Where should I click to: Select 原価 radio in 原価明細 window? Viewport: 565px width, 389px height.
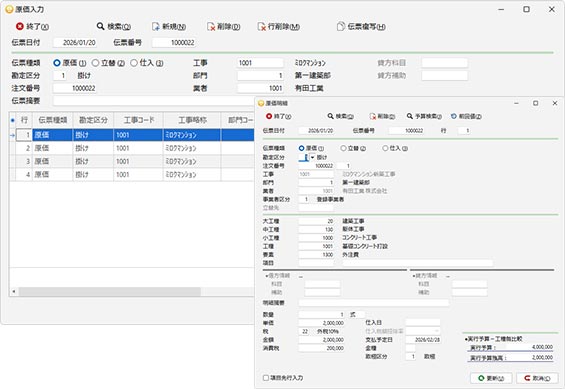(x=302, y=148)
